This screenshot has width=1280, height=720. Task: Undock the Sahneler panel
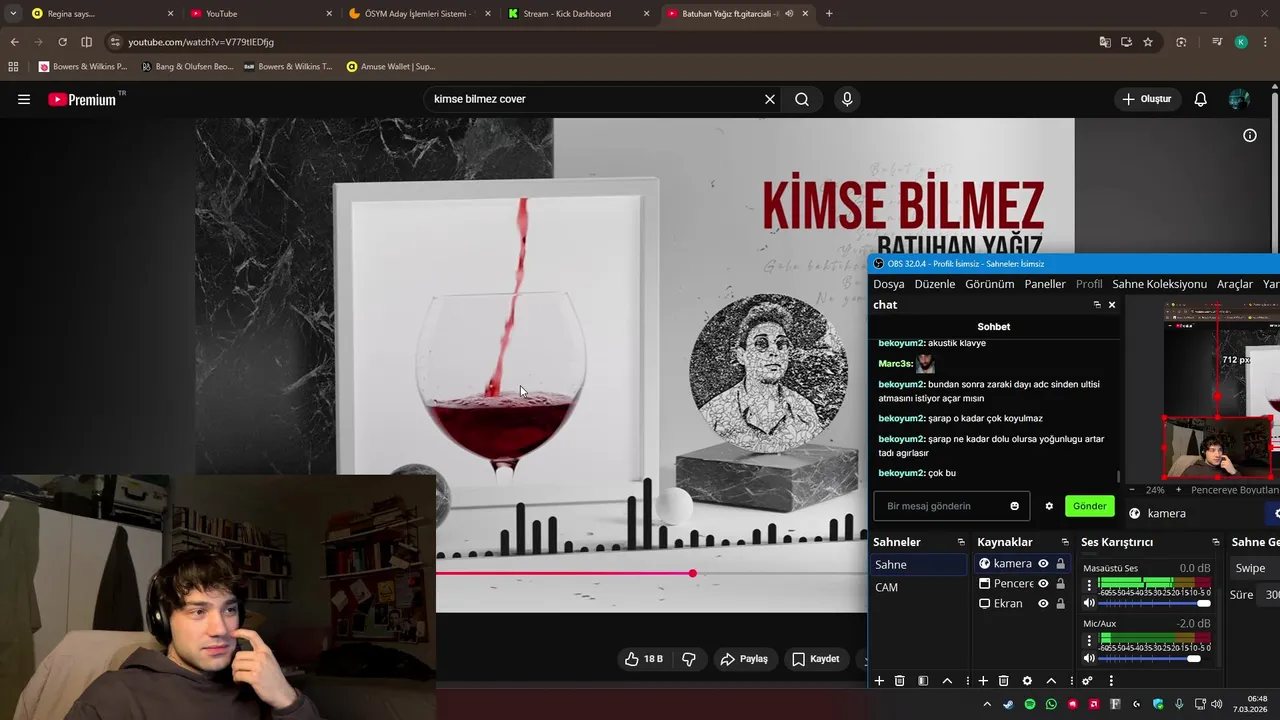pos(961,542)
